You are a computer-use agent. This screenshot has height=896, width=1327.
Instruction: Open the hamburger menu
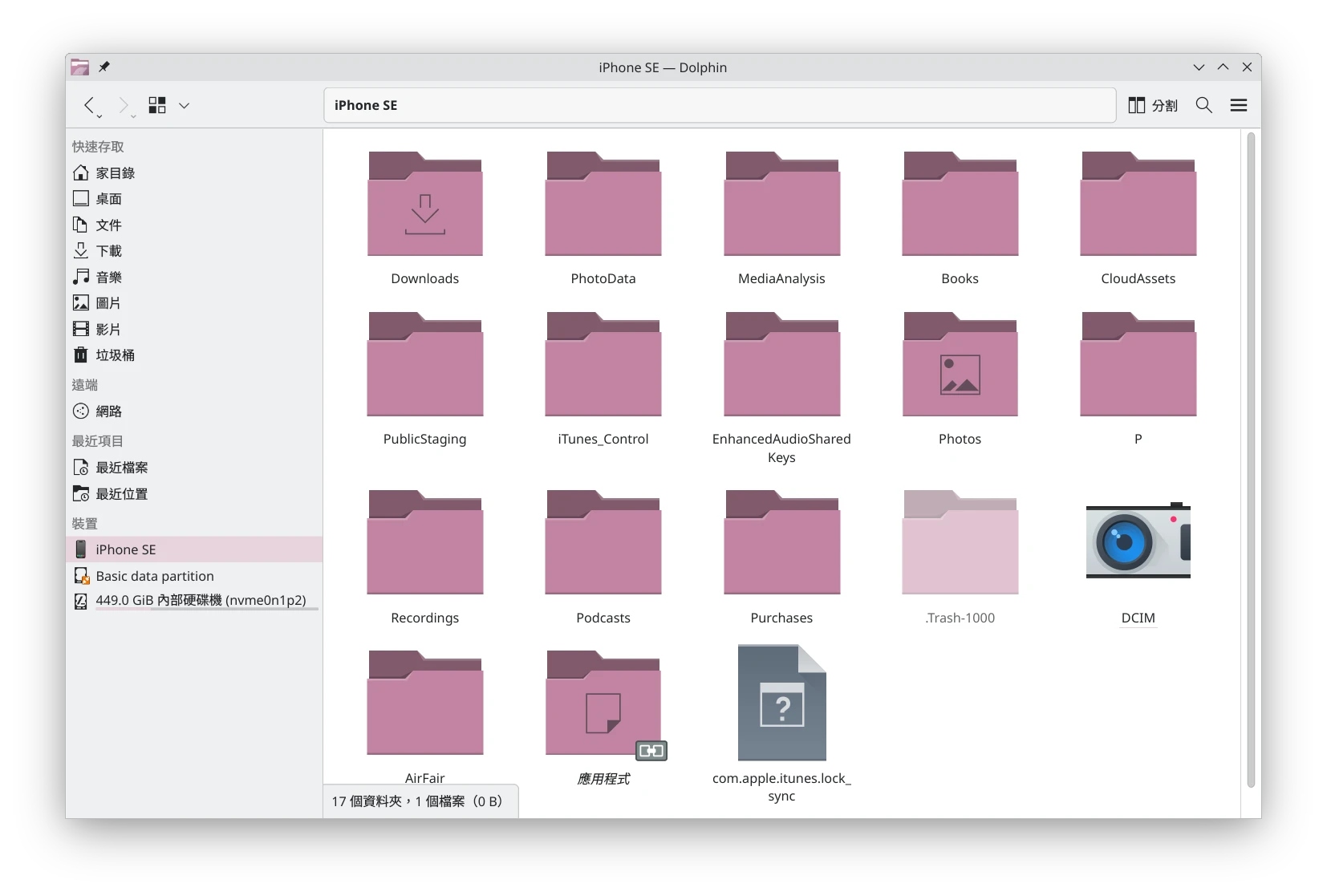pos(1239,105)
